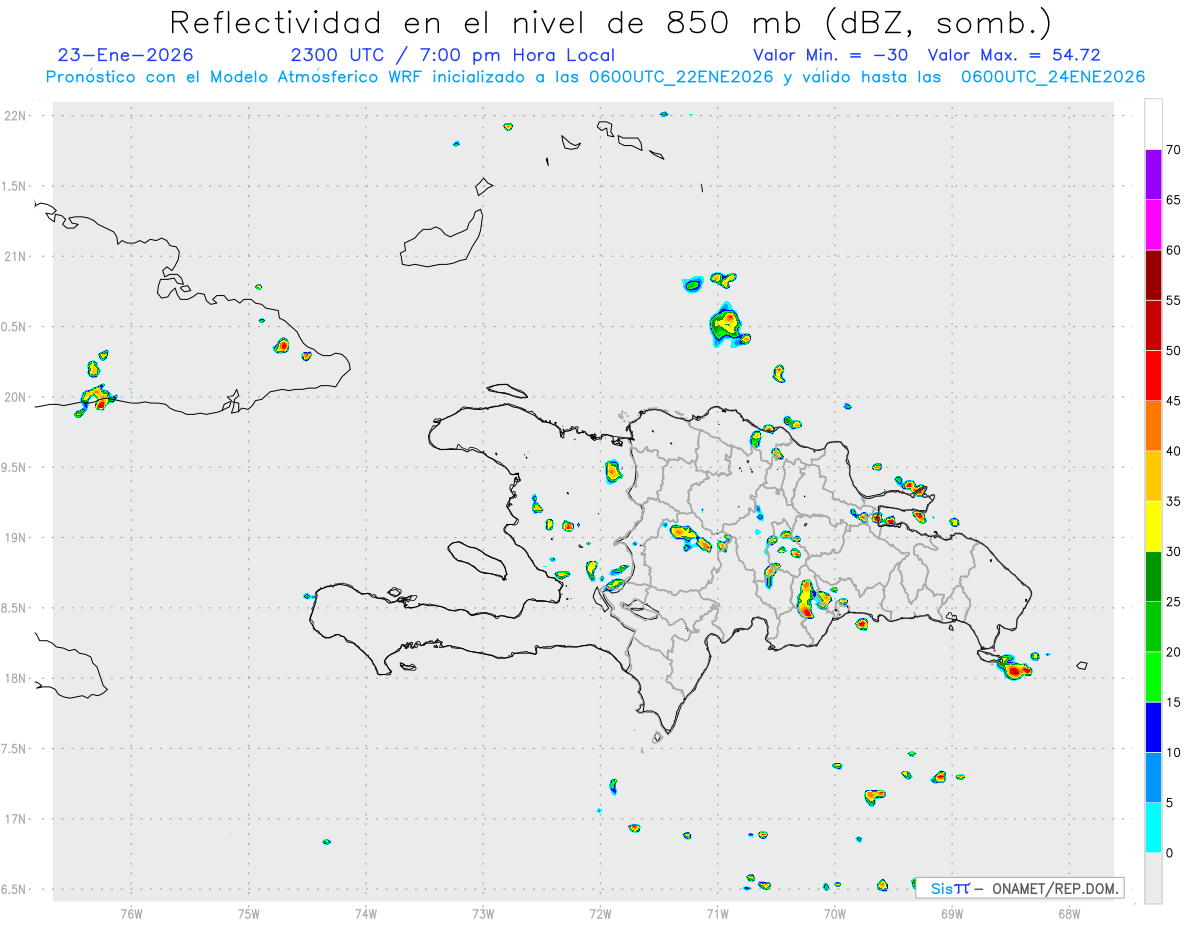Image resolution: width=1200 pixels, height=927 pixels.
Task: Click the '72W' longitude label
Action: [600, 913]
